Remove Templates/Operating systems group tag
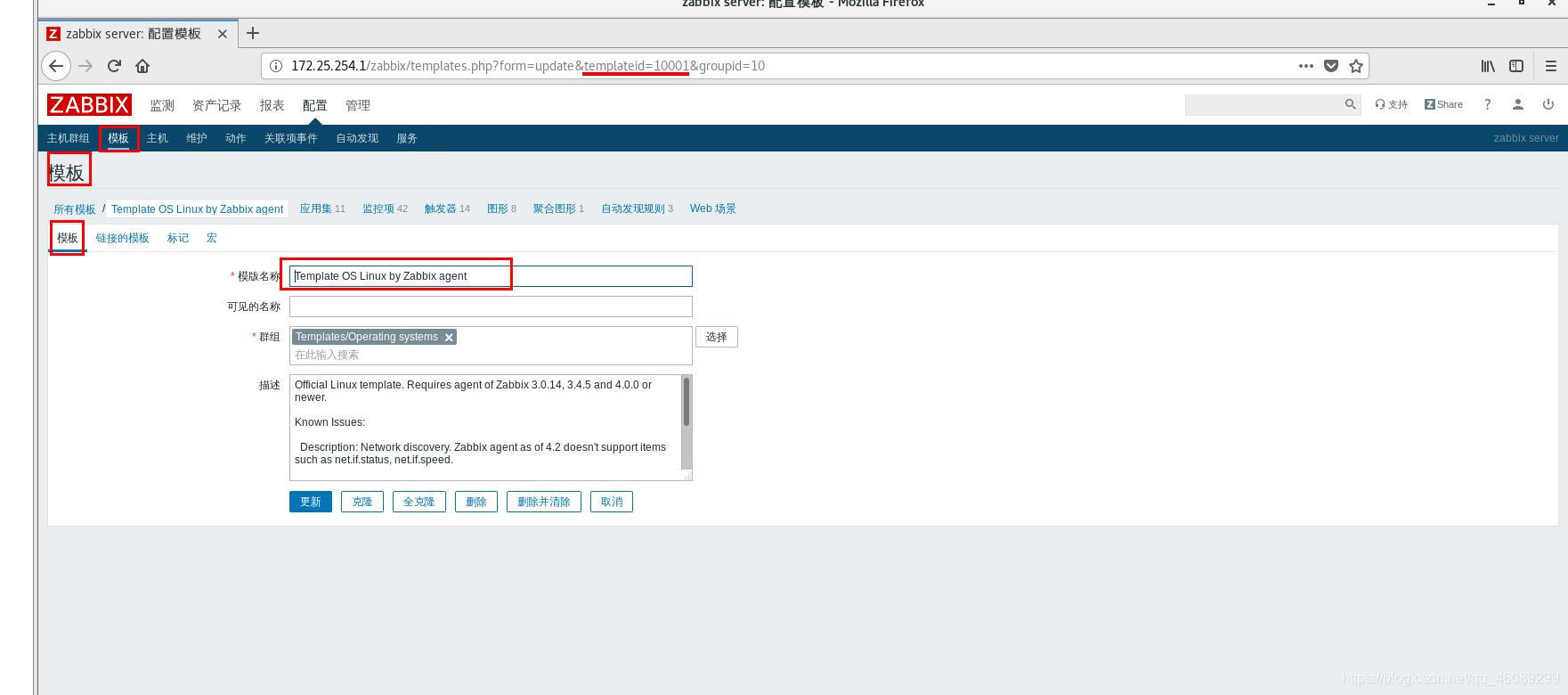Viewport: 1568px width, 695px height. click(449, 337)
